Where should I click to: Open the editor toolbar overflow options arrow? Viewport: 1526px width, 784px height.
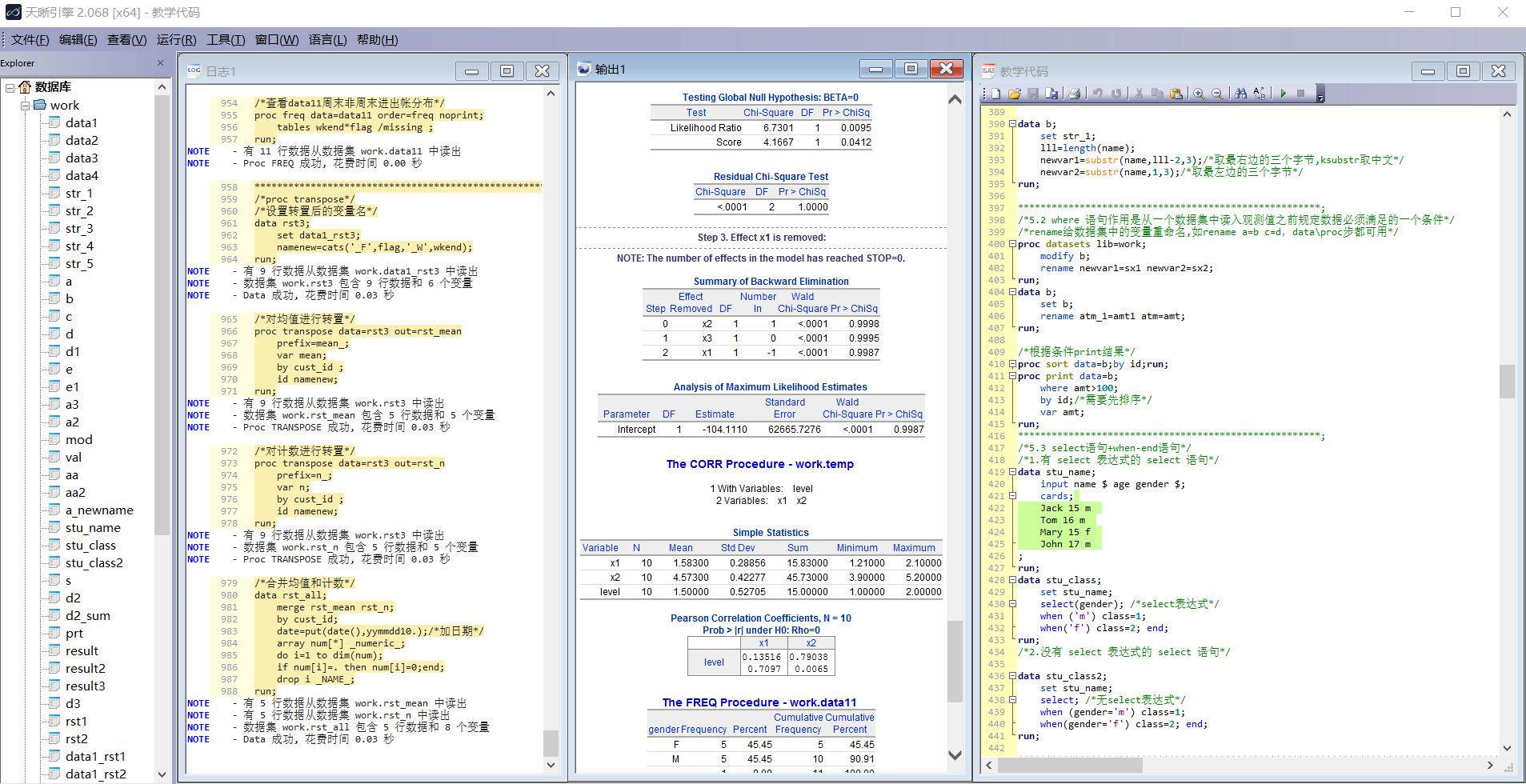[1320, 95]
